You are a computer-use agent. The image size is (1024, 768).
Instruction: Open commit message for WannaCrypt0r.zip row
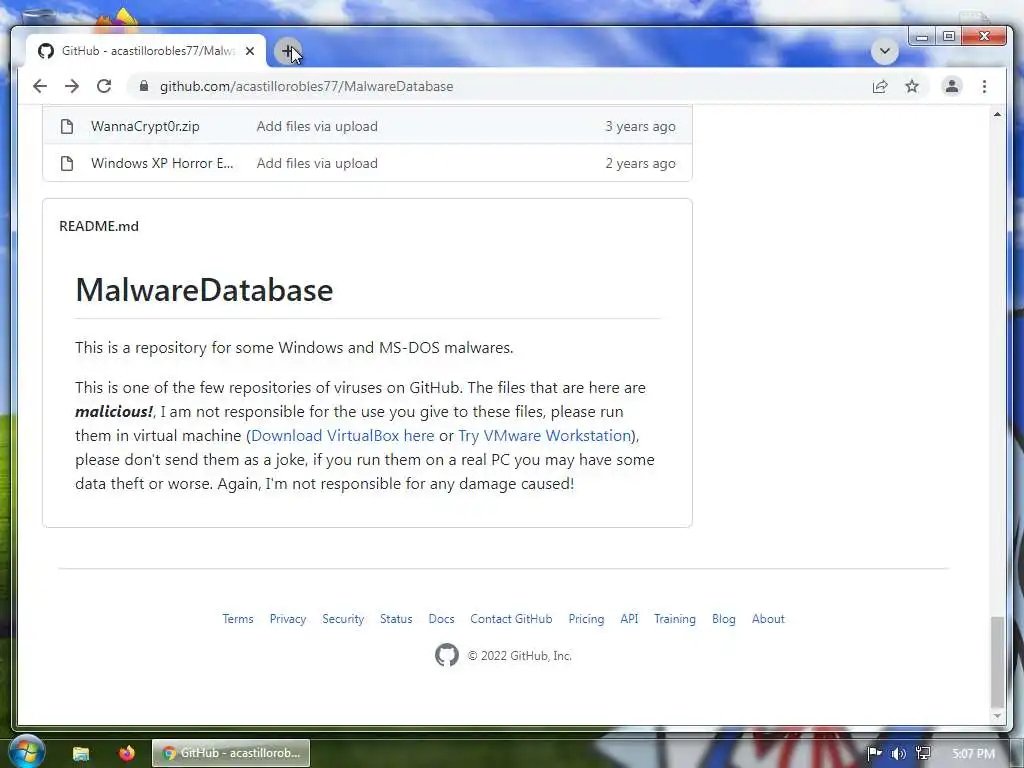coord(317,126)
